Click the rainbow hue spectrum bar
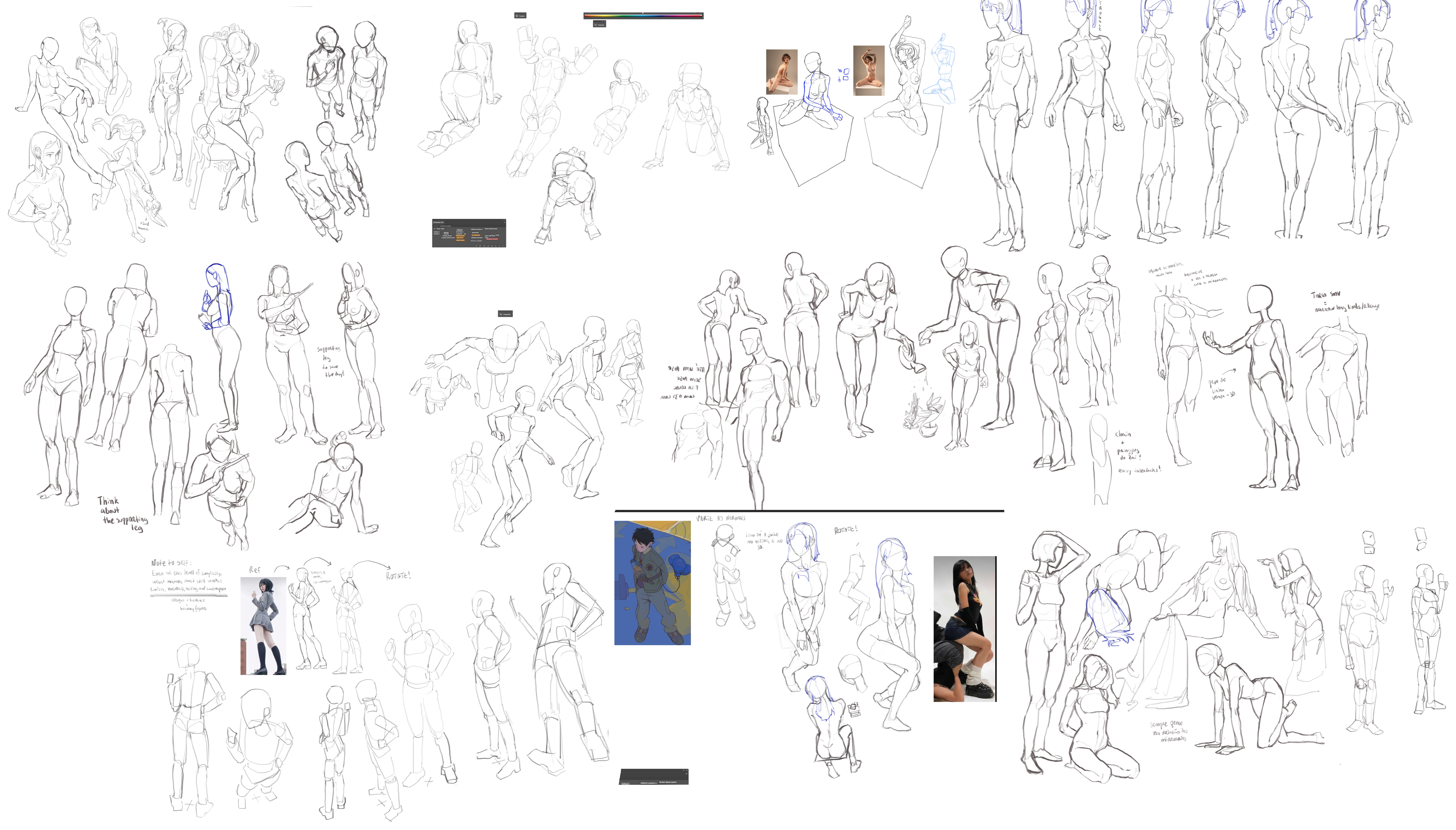1456x830 pixels. tap(643, 16)
